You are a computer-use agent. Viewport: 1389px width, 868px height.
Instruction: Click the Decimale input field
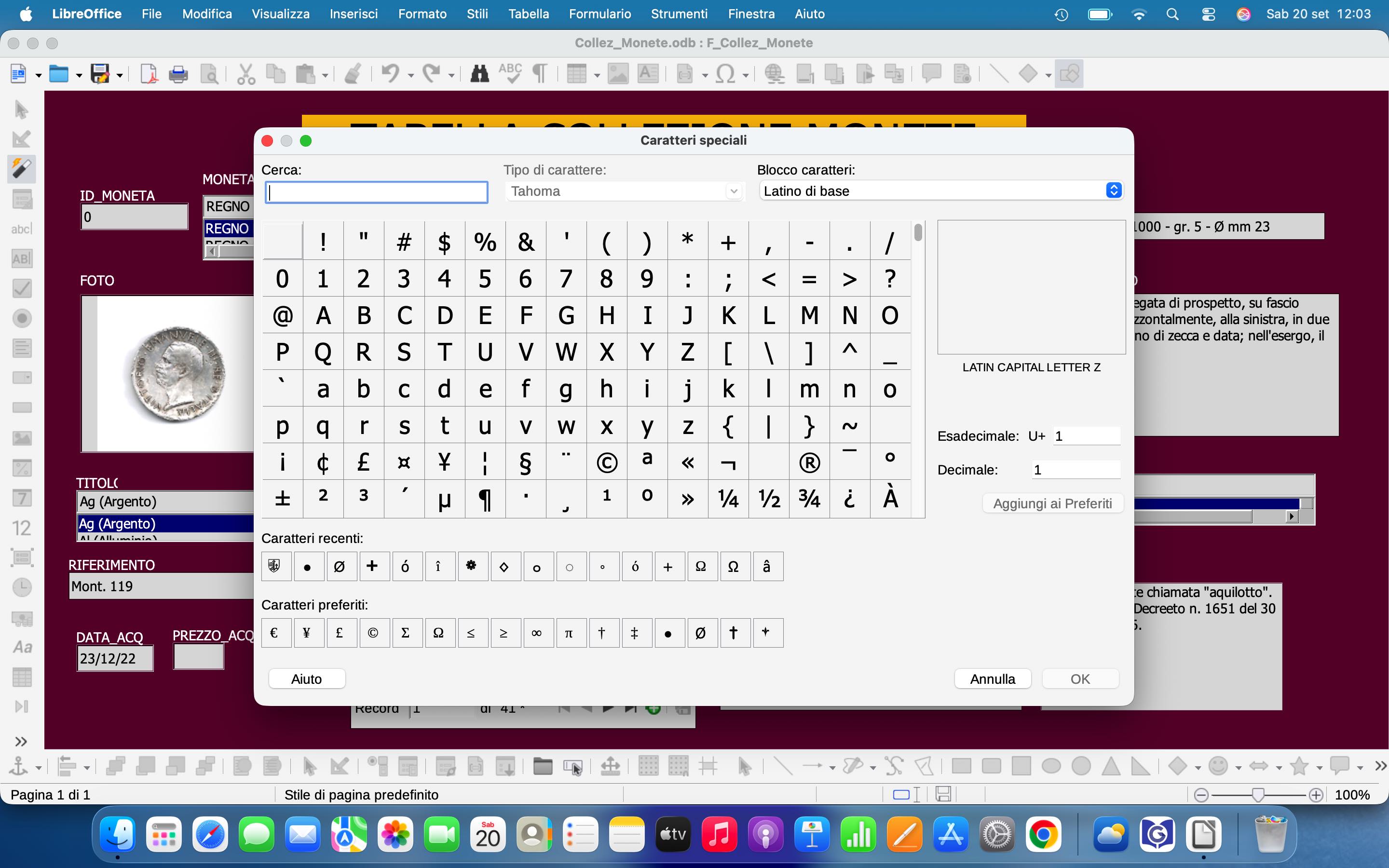point(1076,470)
